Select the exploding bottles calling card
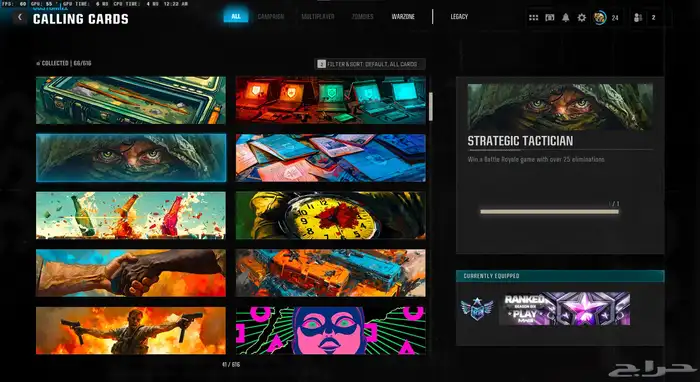700x382 pixels. 131,216
